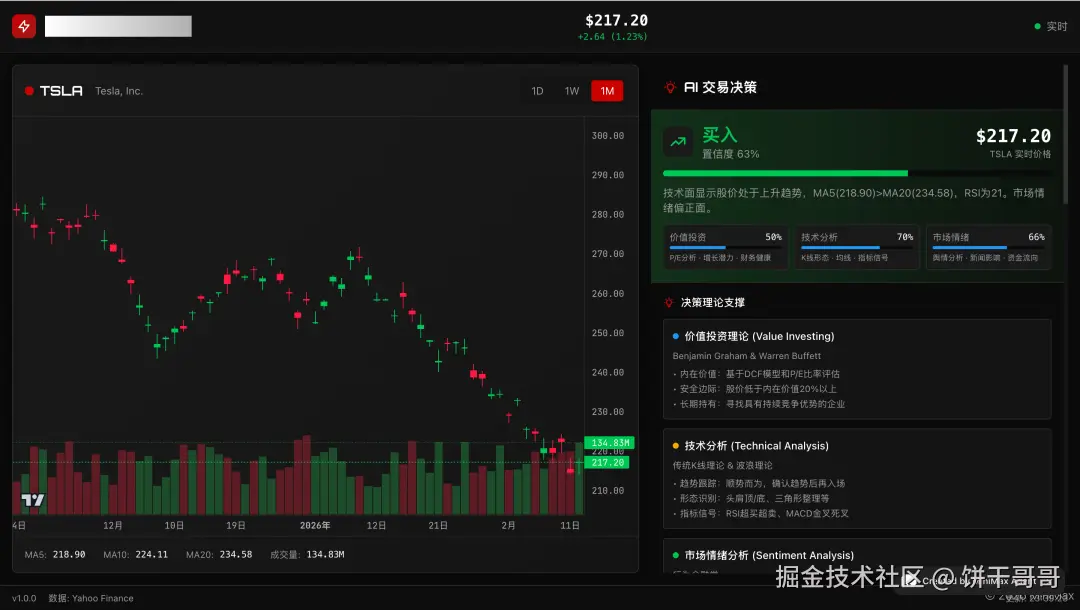The image size is (1080, 610).
Task: Open the 市场情绪分析 (Sentiment Analysis) card
Action: coord(857,556)
